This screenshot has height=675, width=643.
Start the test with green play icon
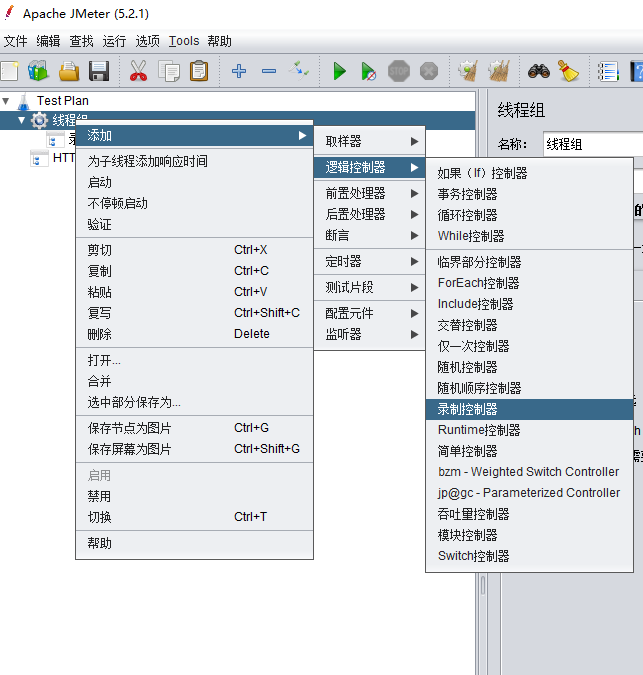[x=340, y=71]
